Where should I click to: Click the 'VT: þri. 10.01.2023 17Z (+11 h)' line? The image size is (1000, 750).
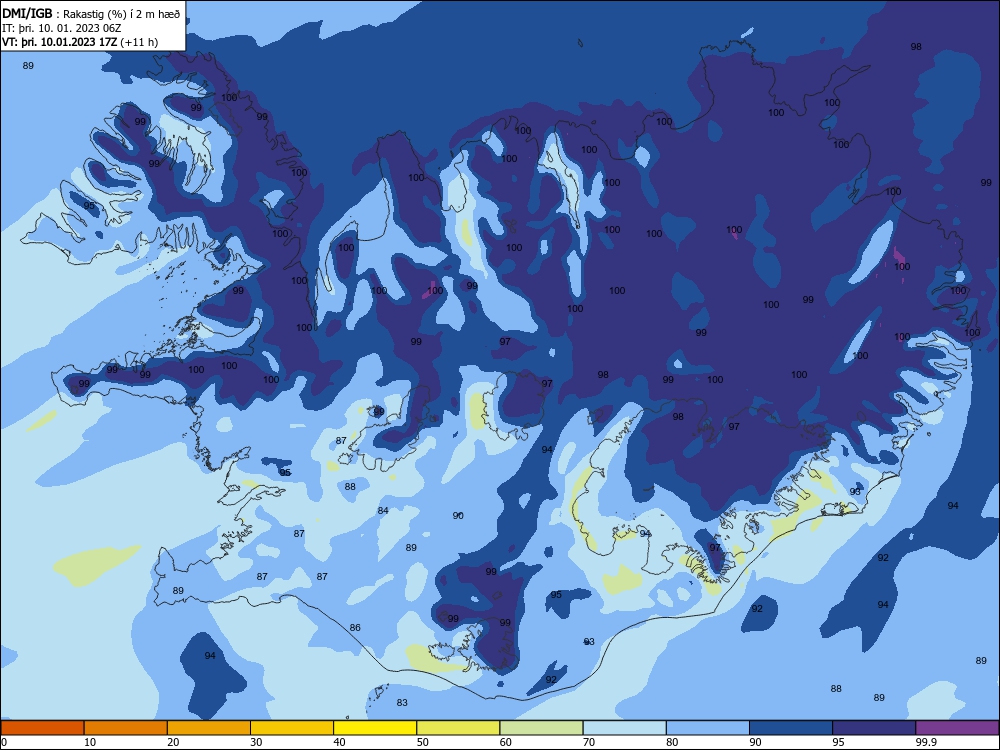click(80, 42)
